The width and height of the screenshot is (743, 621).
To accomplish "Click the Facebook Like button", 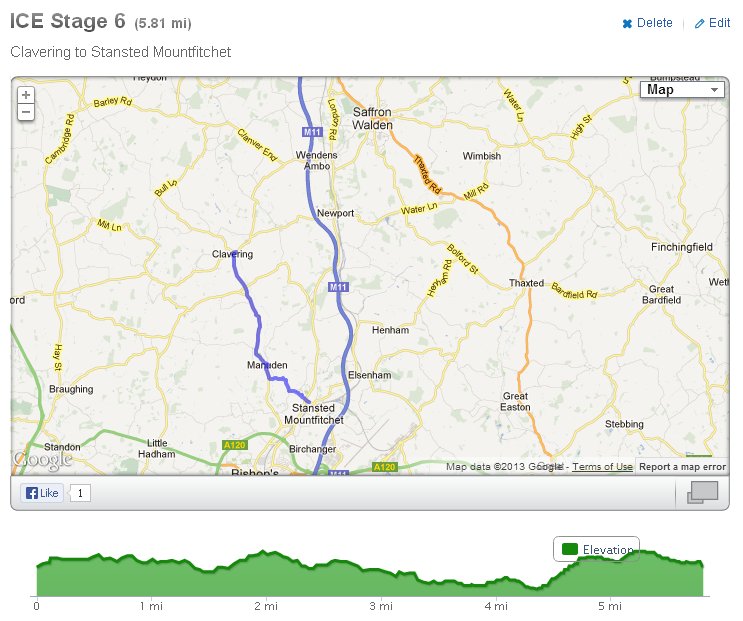I will pyautogui.click(x=42, y=493).
